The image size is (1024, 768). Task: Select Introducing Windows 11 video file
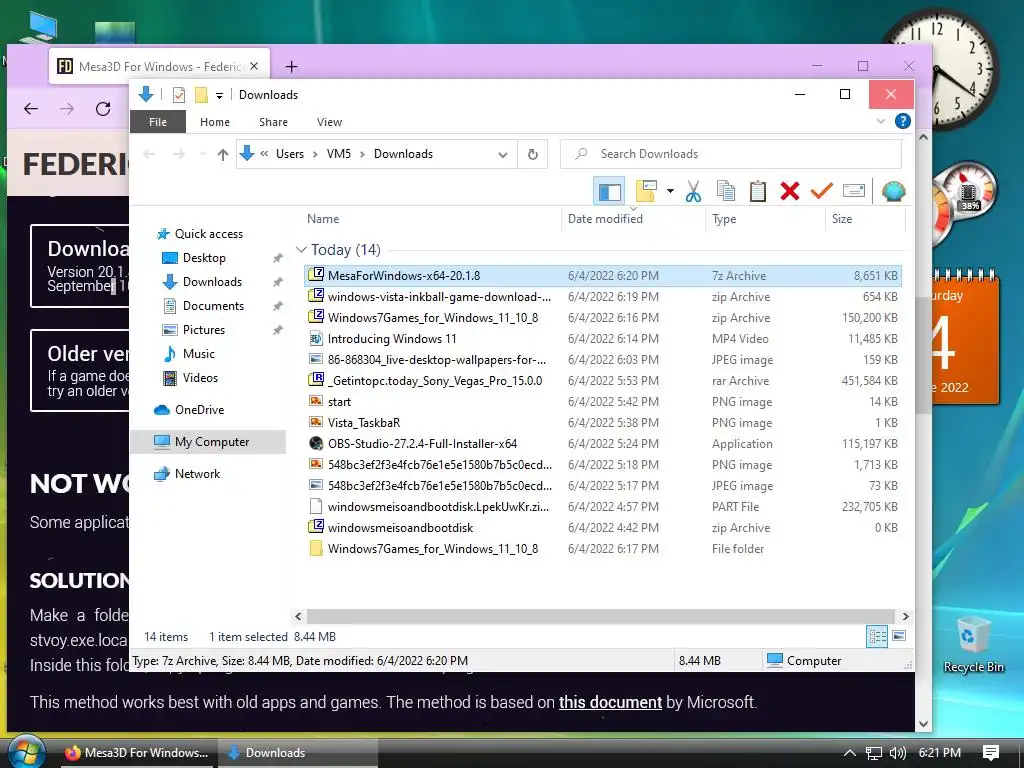tap(602, 338)
